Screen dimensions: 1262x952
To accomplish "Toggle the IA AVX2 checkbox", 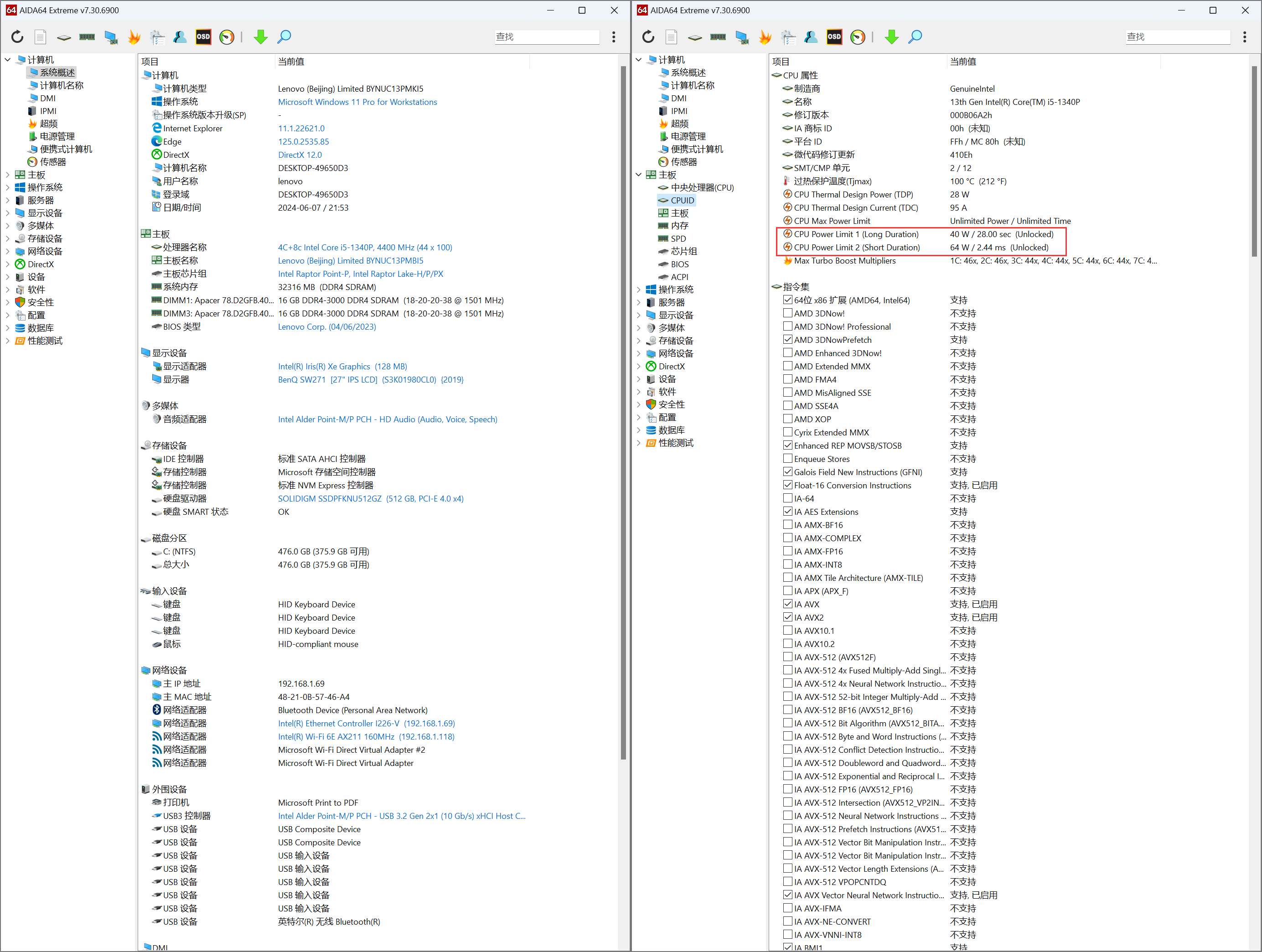I will (787, 617).
